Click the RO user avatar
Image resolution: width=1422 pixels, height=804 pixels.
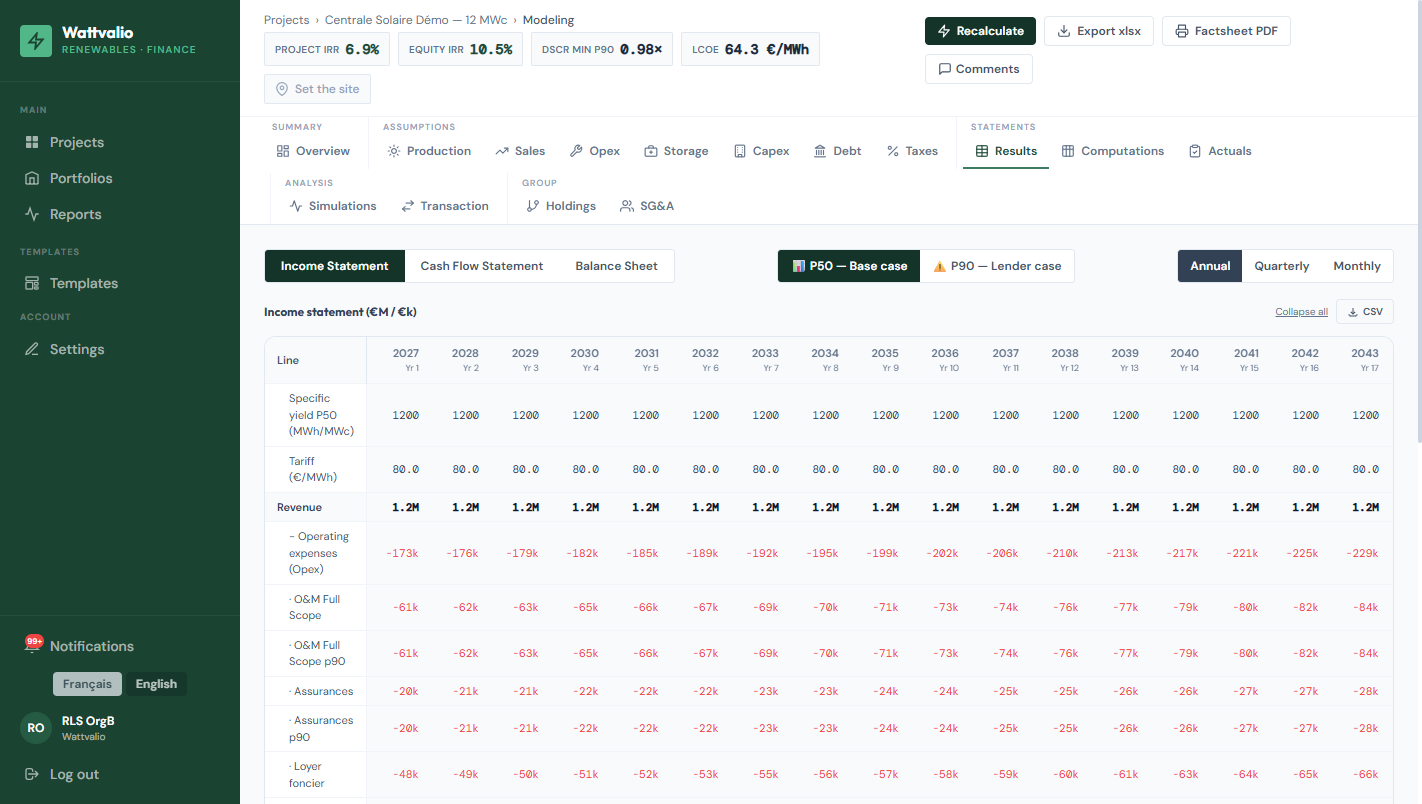tap(36, 728)
